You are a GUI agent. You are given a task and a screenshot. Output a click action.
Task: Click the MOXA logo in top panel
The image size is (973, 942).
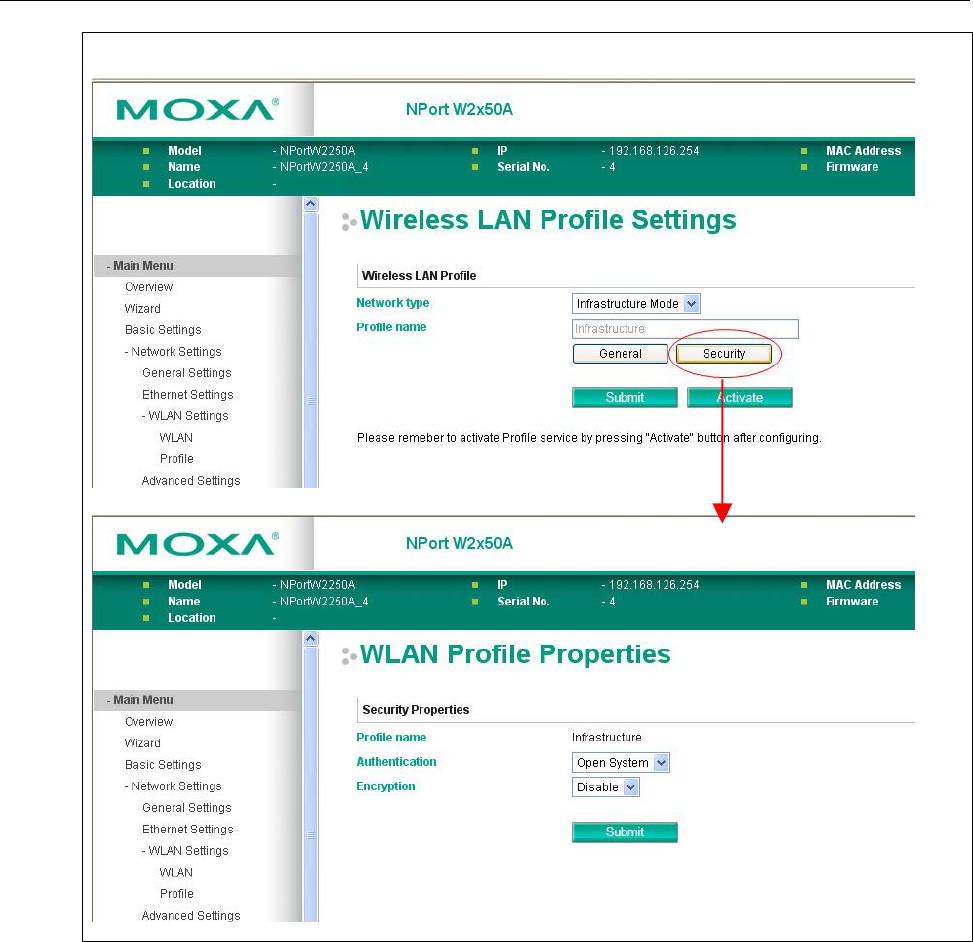coord(197,110)
